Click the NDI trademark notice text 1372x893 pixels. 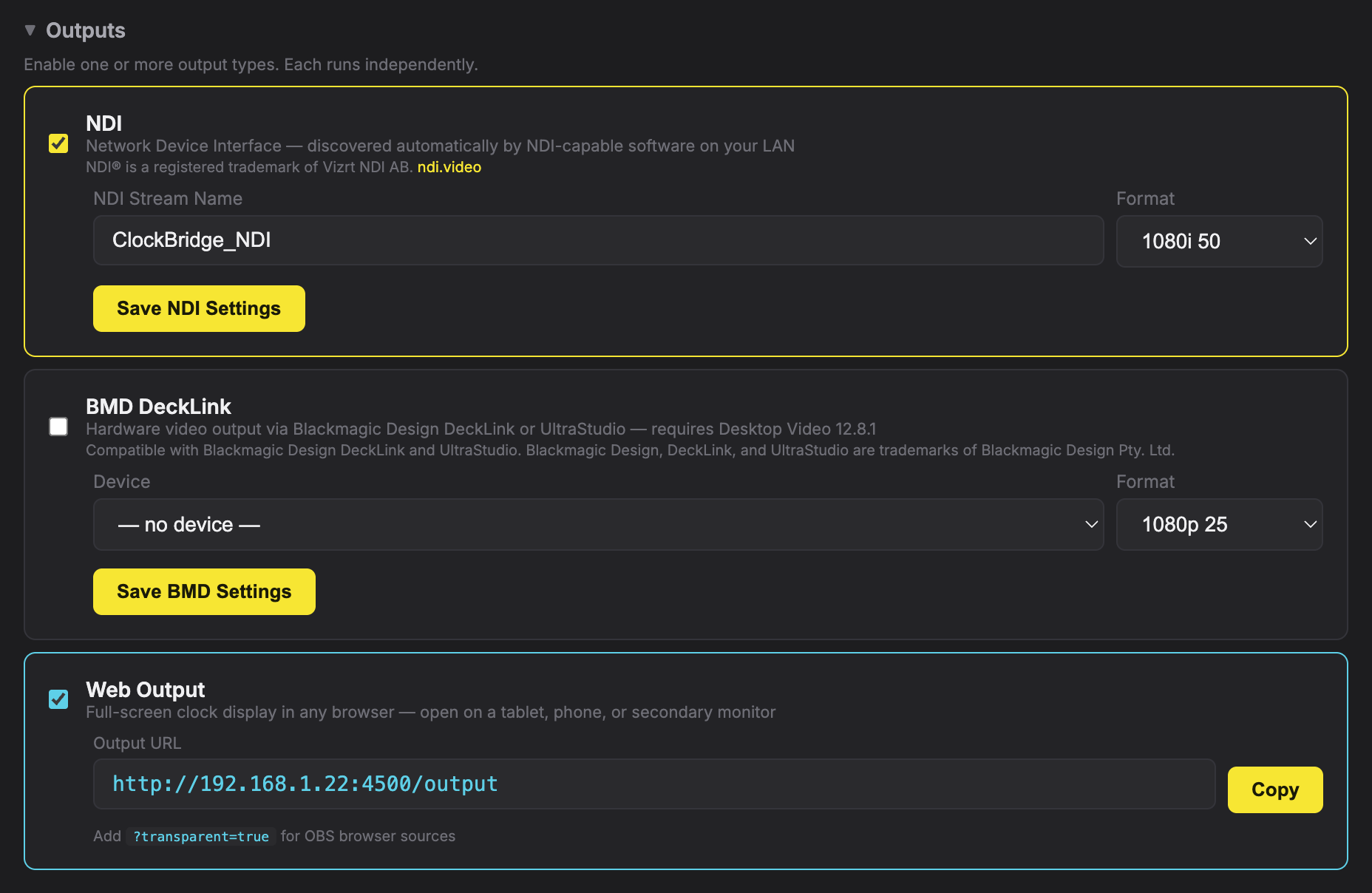[249, 167]
